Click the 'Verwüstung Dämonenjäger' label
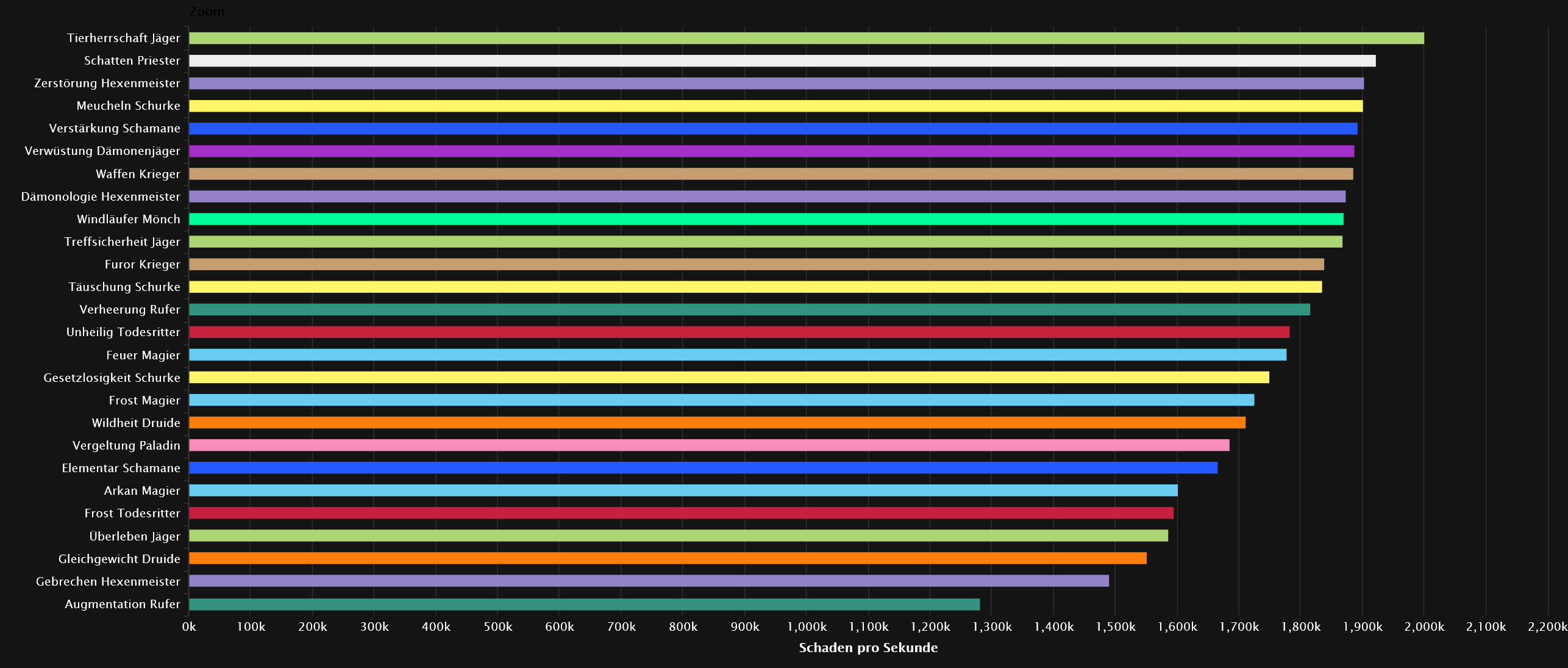 102,151
